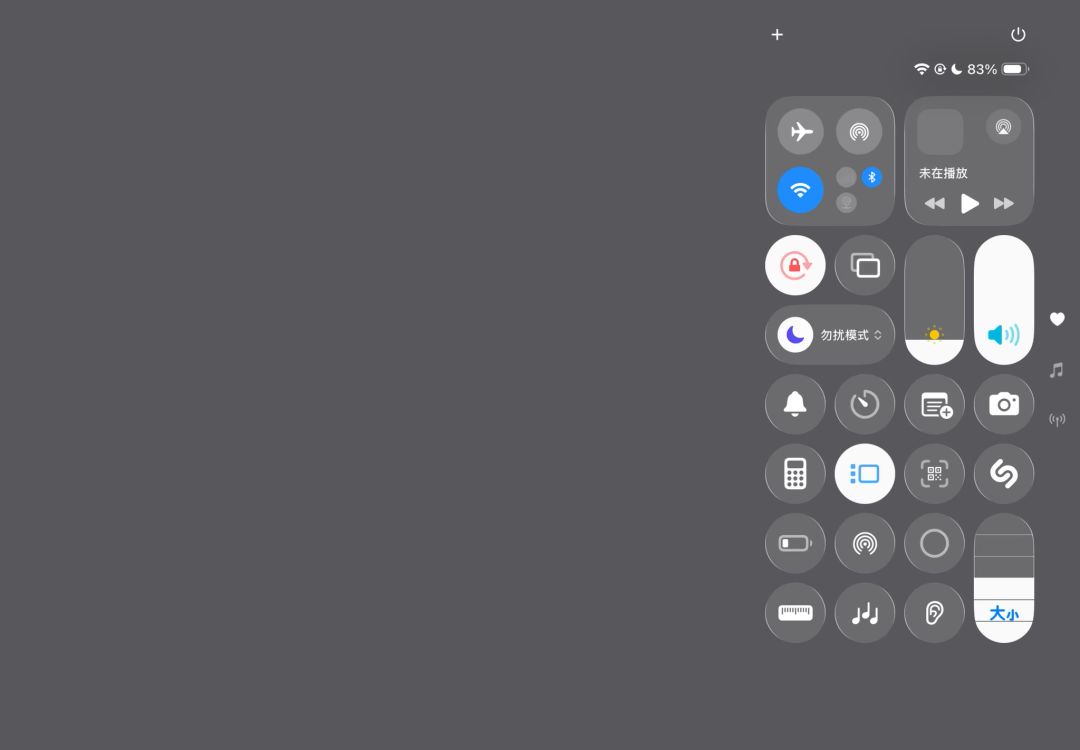The image size is (1080, 750).
Task: Switch to the connectivity antenna page indicator
Action: coord(1057,419)
